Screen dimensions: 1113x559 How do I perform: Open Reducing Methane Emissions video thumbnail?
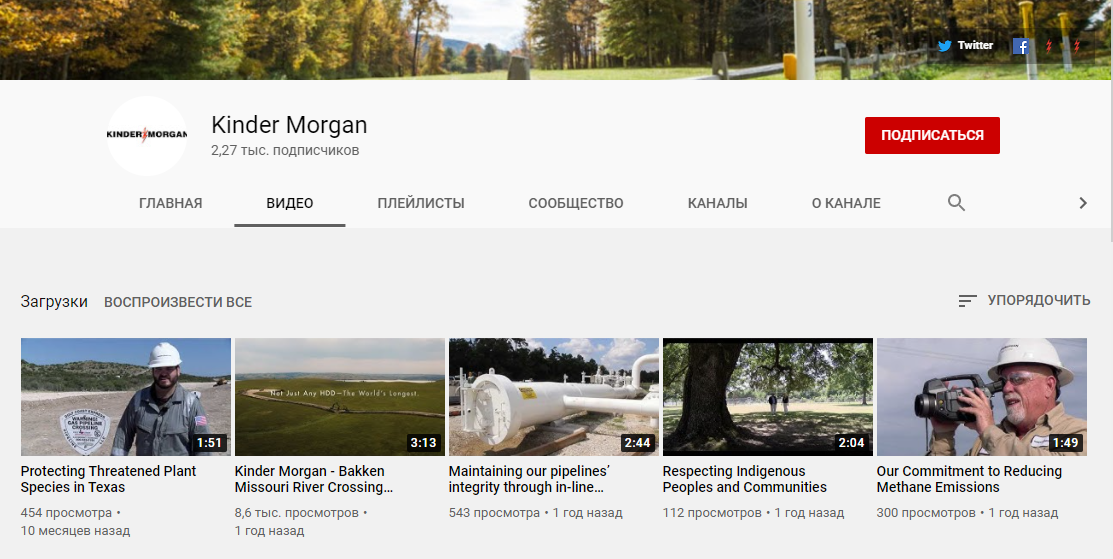coord(982,397)
